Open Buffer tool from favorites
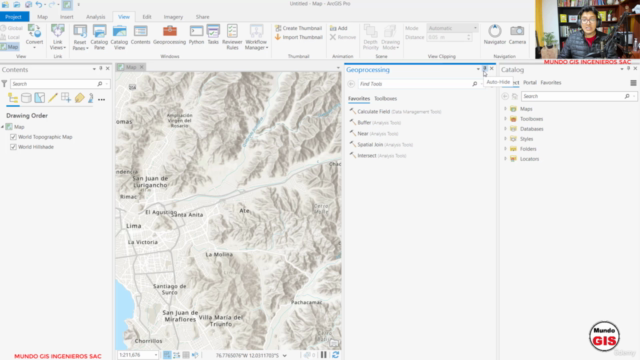 pyautogui.click(x=375, y=122)
